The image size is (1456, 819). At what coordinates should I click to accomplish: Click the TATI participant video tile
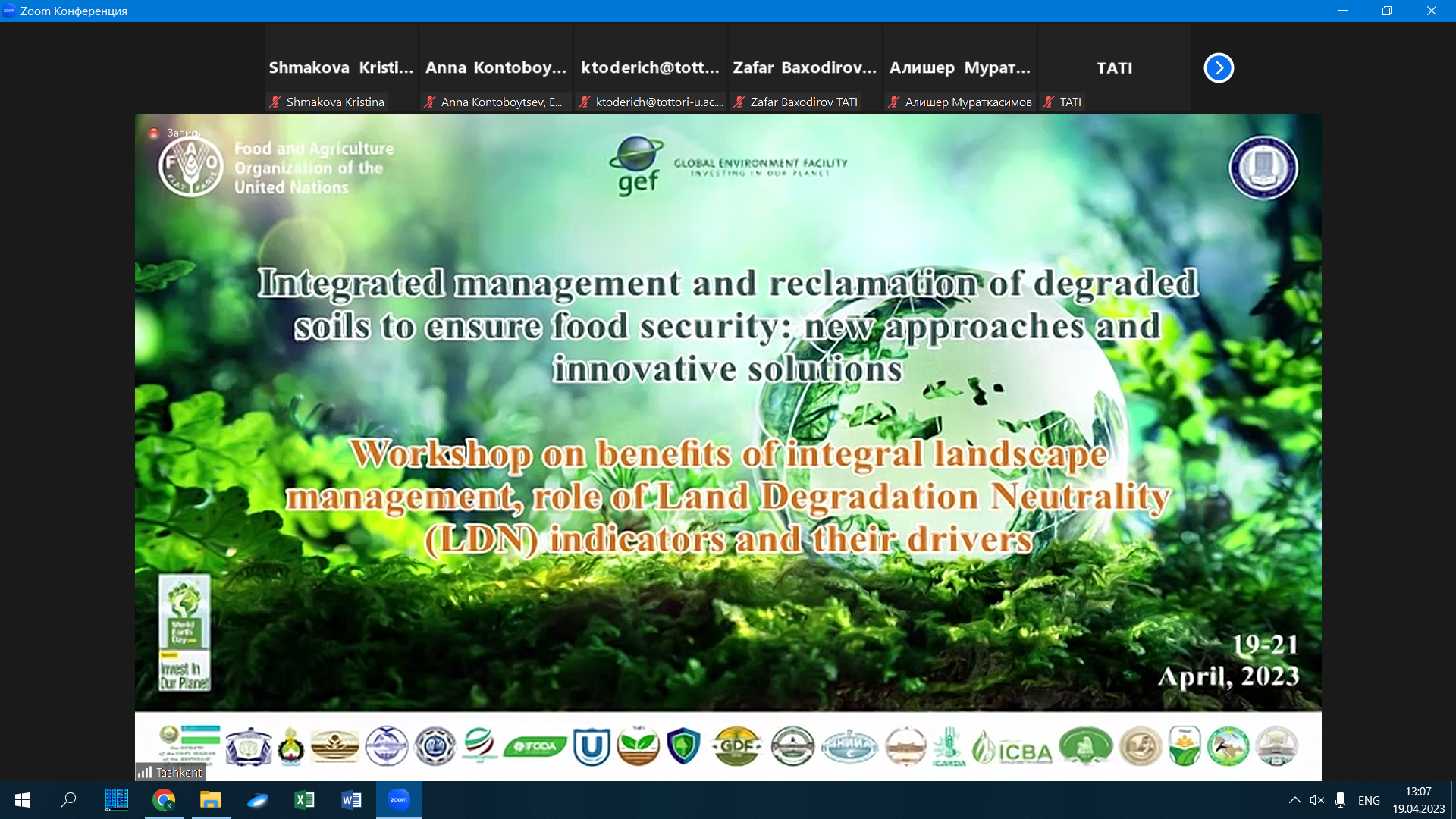coord(1114,68)
